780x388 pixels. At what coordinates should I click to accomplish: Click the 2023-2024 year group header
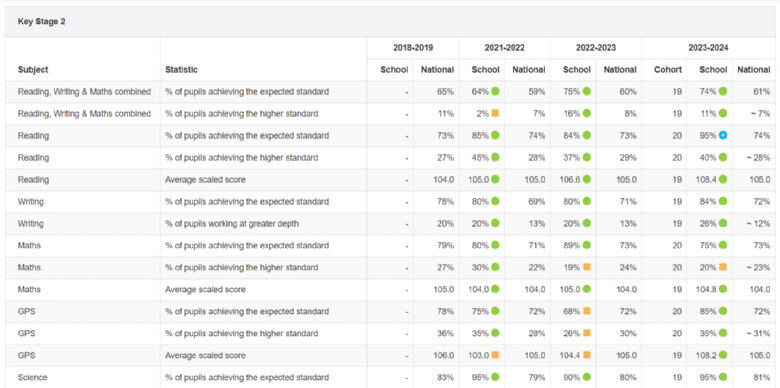(x=708, y=48)
